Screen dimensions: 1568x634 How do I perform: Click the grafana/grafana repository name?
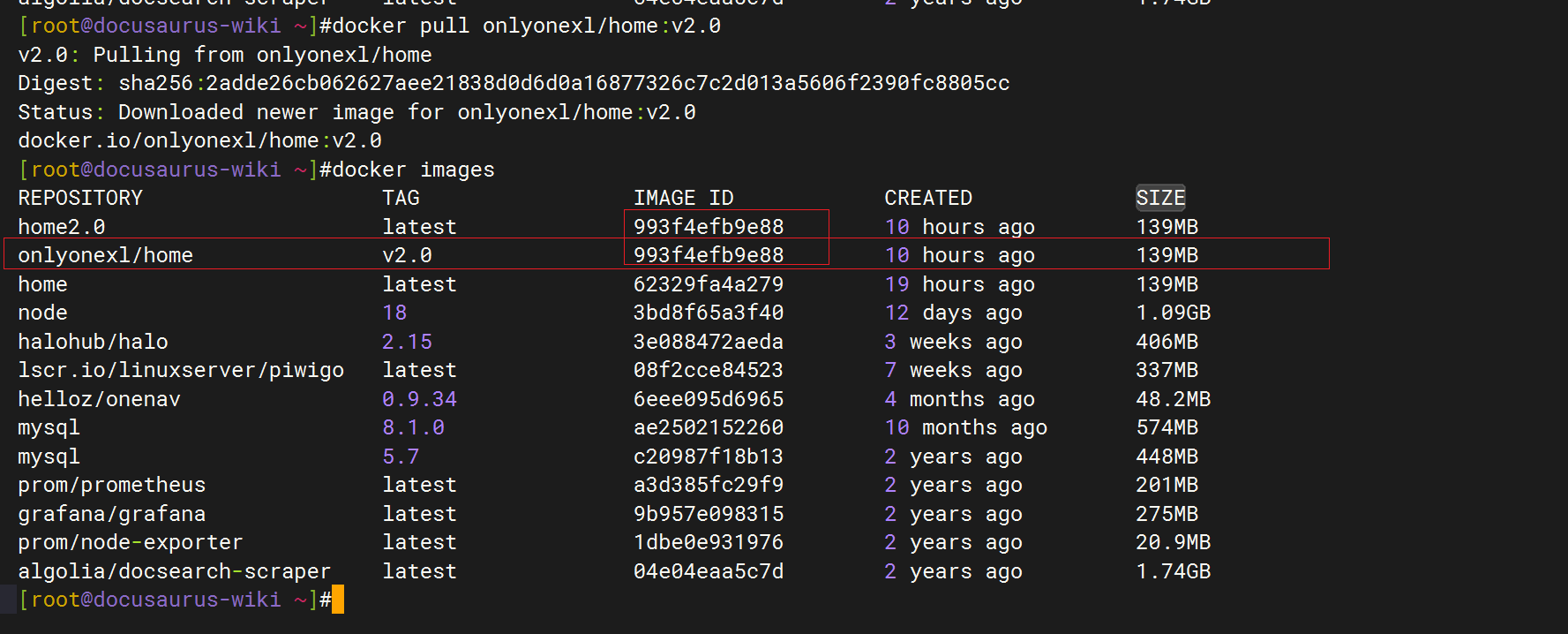click(x=111, y=514)
